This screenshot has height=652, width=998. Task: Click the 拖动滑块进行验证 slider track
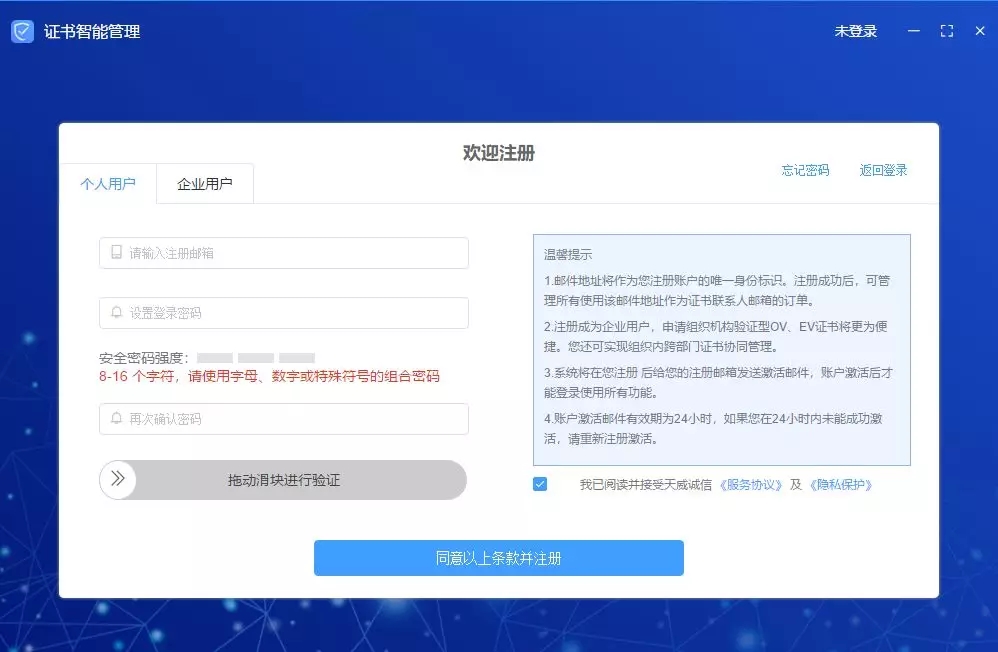283,479
